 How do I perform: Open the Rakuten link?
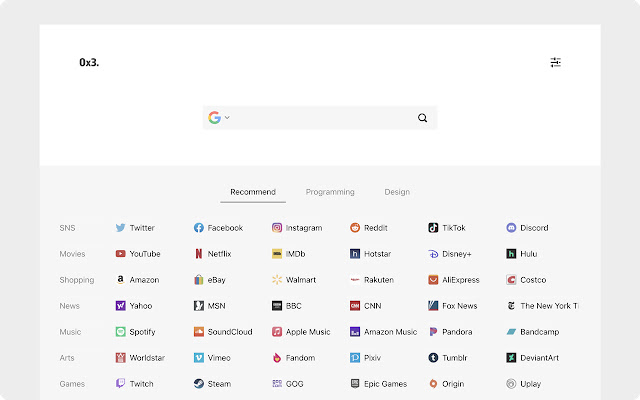pyautogui.click(x=372, y=280)
